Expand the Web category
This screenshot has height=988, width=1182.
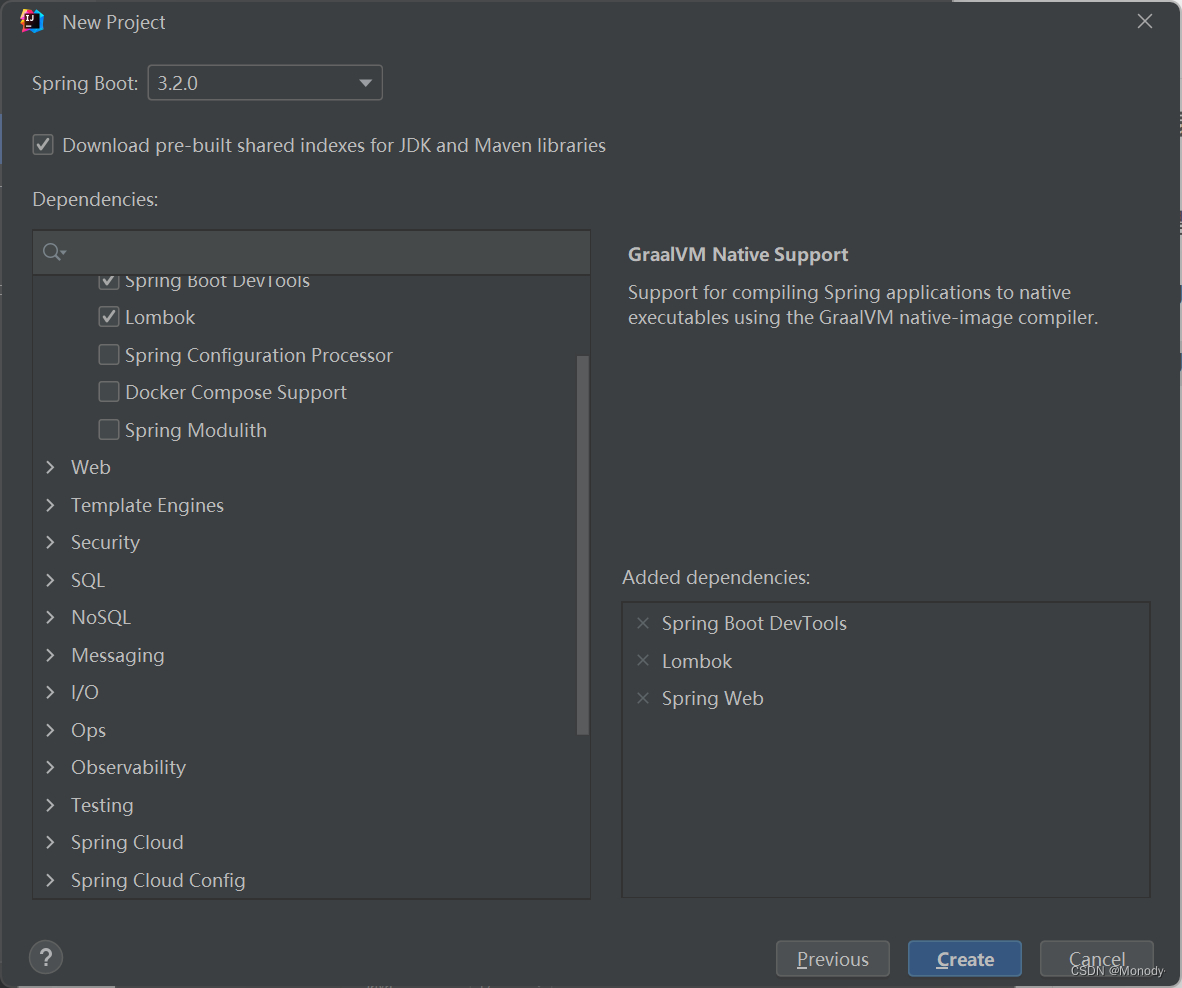coord(51,467)
